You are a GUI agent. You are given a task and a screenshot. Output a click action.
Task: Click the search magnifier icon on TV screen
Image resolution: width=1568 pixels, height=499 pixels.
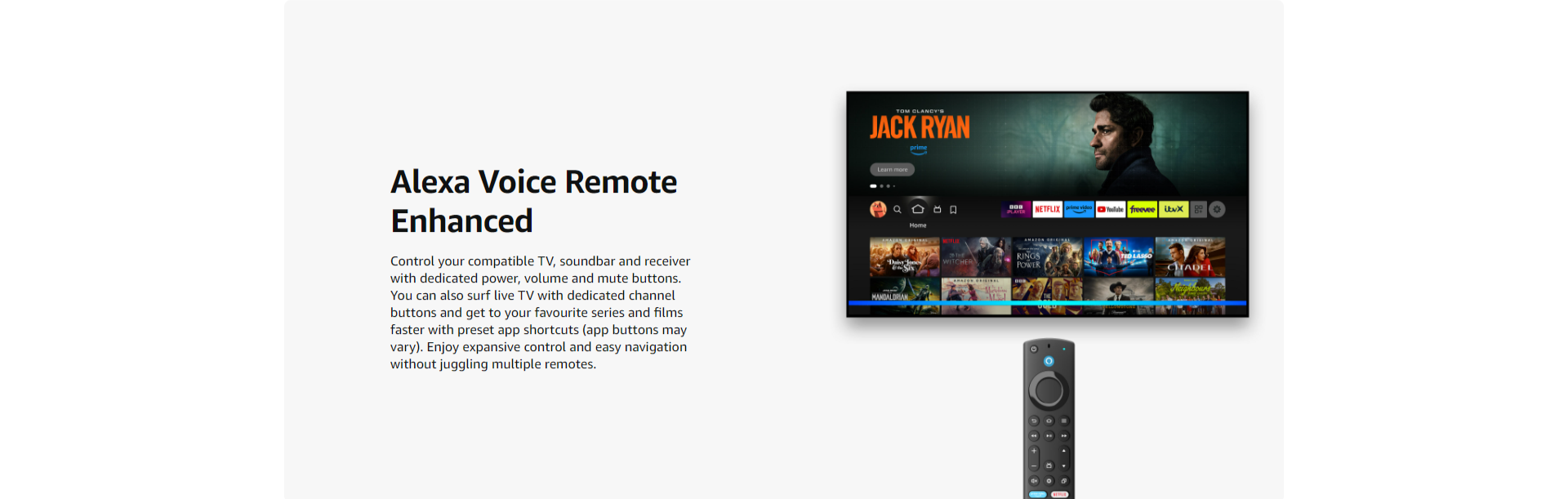coord(897,210)
